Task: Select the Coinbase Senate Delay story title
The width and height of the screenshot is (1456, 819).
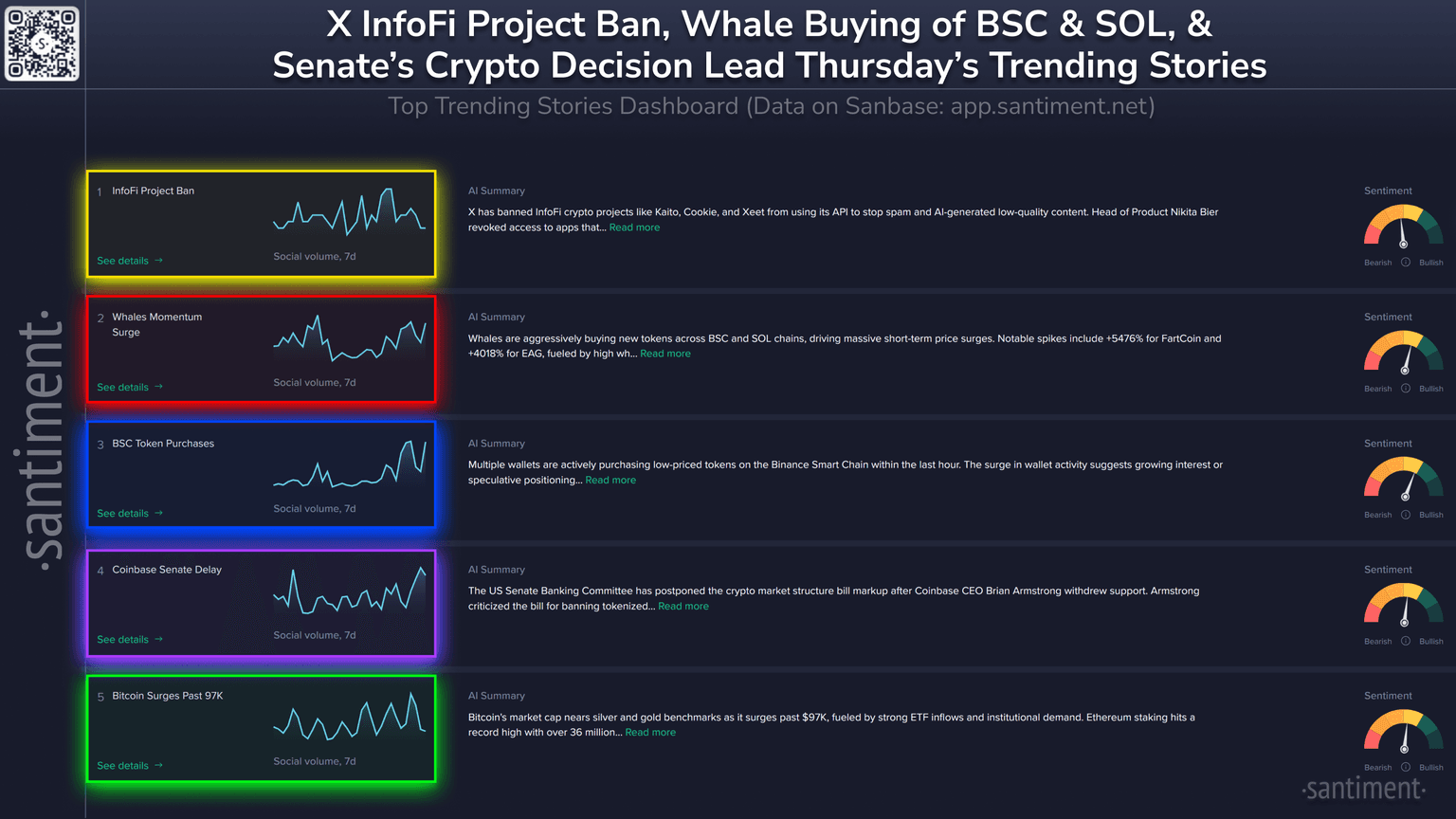Action: point(167,570)
